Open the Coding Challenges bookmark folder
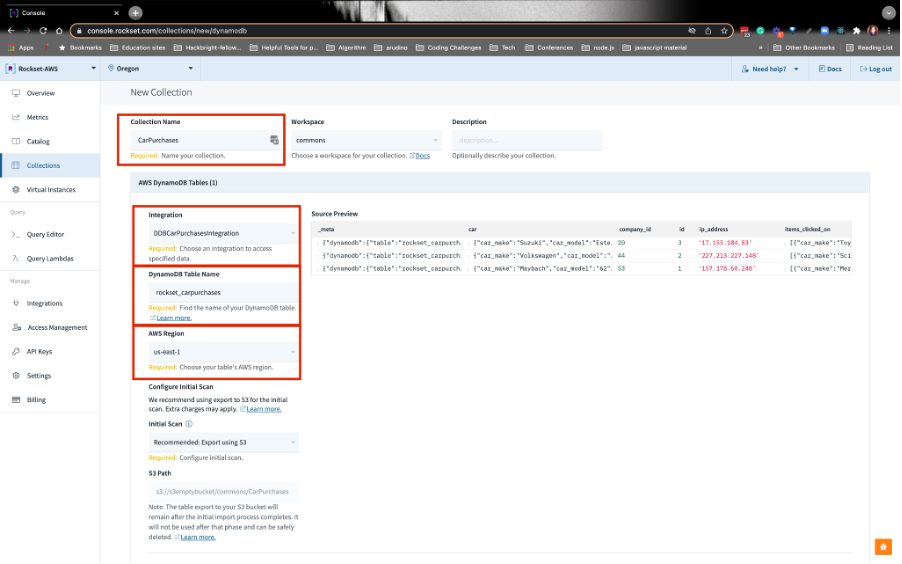 click(x=449, y=48)
